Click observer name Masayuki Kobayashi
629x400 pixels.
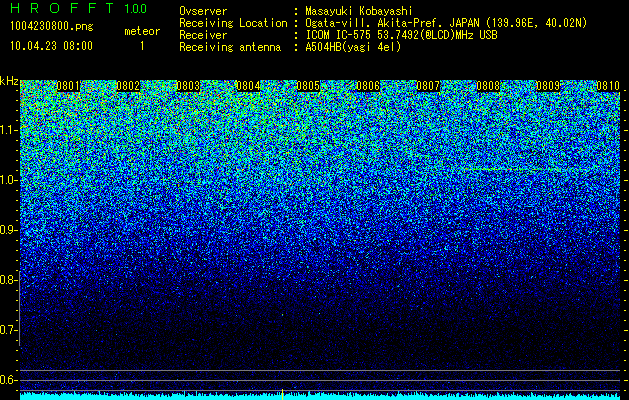pos(359,11)
